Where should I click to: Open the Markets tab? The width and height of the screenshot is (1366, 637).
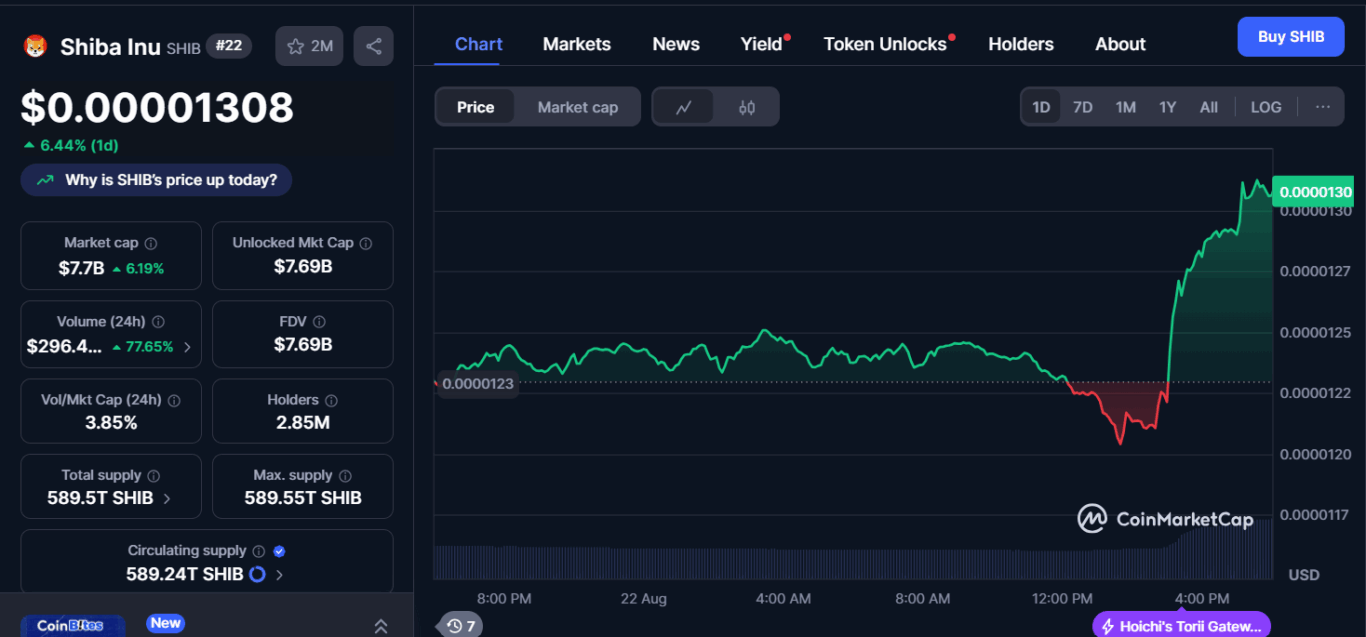coord(577,44)
